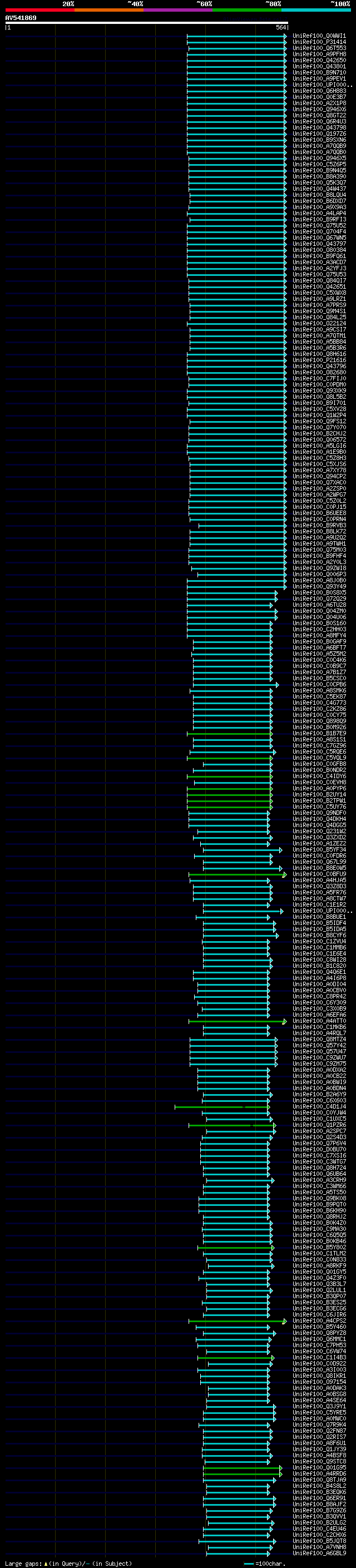Click the cyan ~100% identity legend bar
The height and width of the screenshot is (1568, 356).
pos(316,10)
